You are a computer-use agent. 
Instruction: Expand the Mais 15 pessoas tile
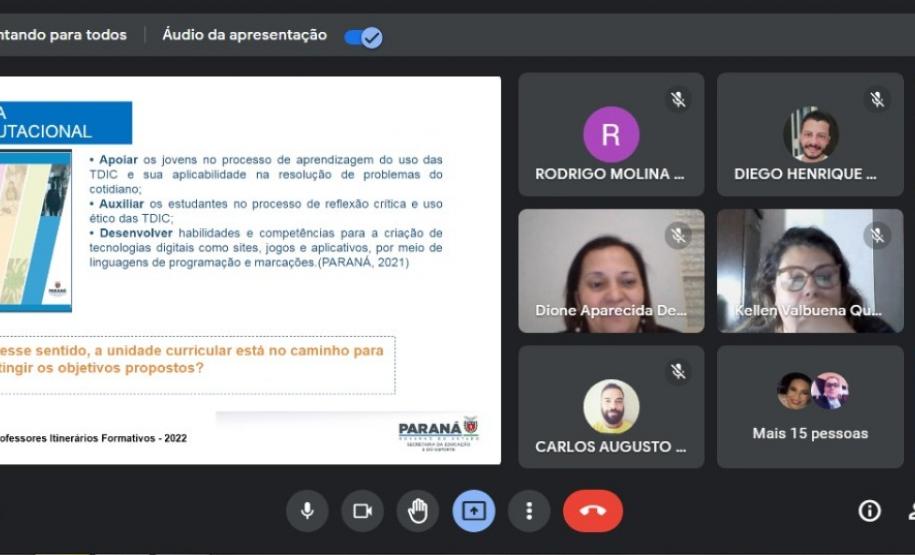click(810, 406)
